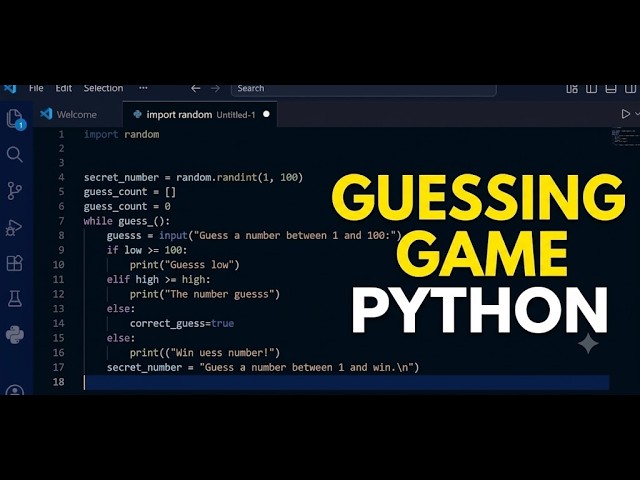The width and height of the screenshot is (640, 480).
Task: Open the overflow menu with three dots
Action: 143,88
